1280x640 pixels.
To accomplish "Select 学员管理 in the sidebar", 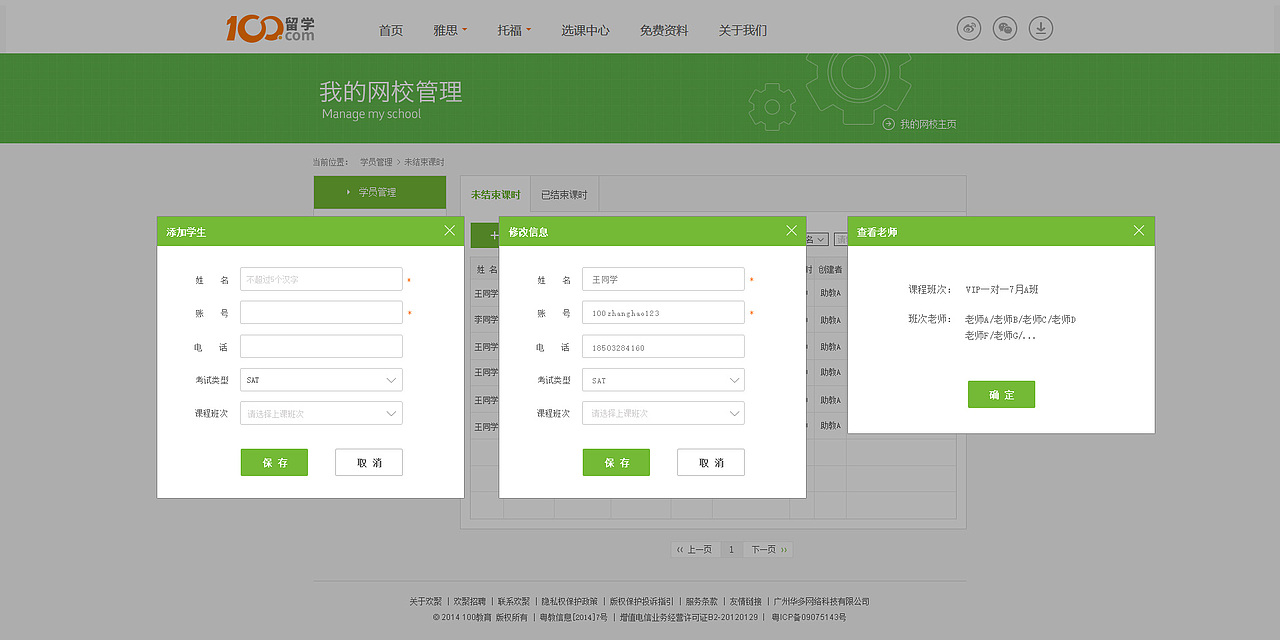I will [x=380, y=192].
